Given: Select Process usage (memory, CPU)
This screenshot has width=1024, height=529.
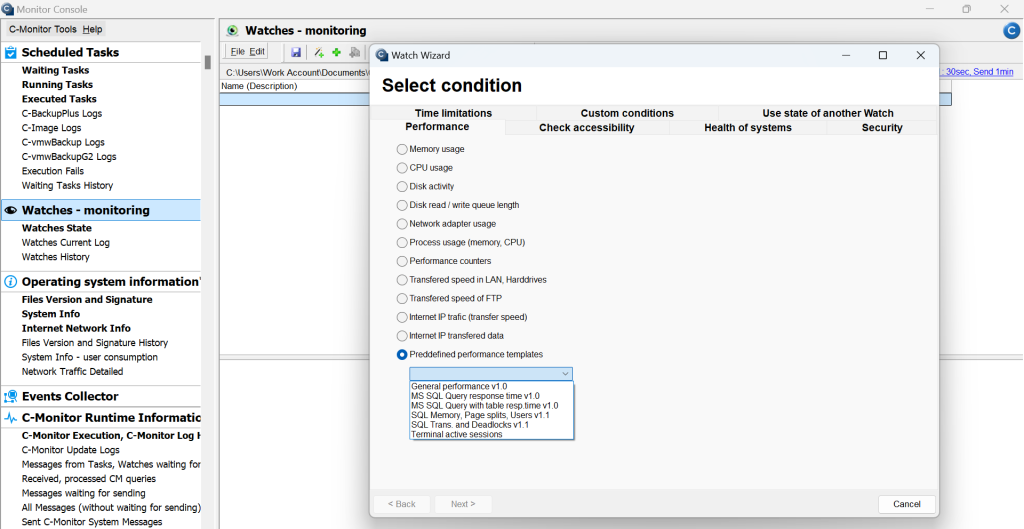Looking at the screenshot, I should pos(402,242).
